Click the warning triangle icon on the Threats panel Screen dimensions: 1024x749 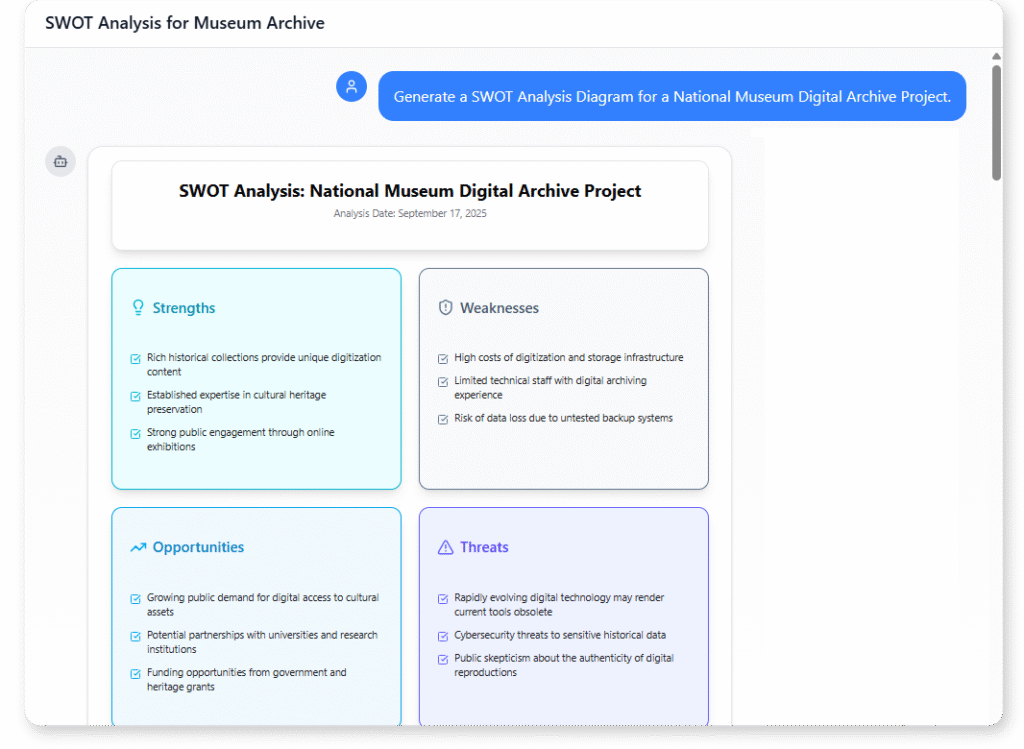coord(443,547)
